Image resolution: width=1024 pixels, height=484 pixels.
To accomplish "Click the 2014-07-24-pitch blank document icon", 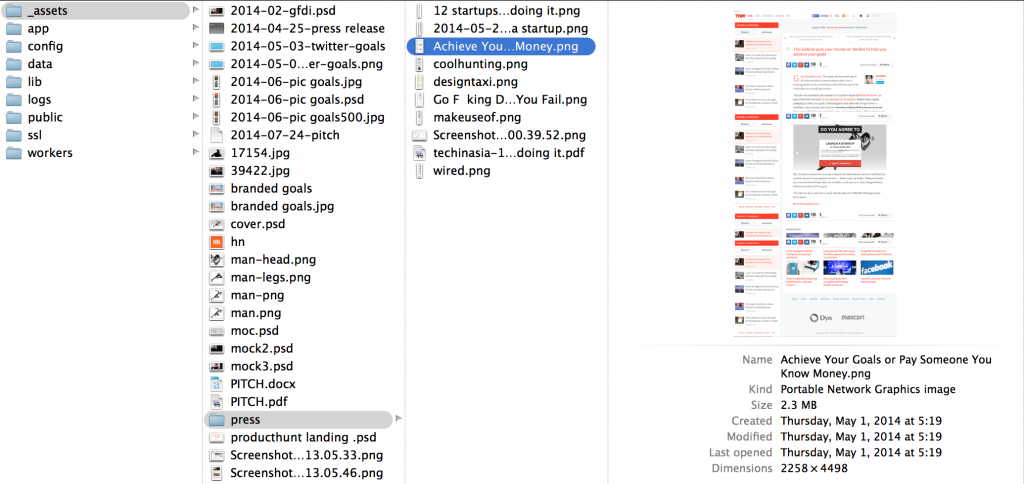I will (x=216, y=135).
